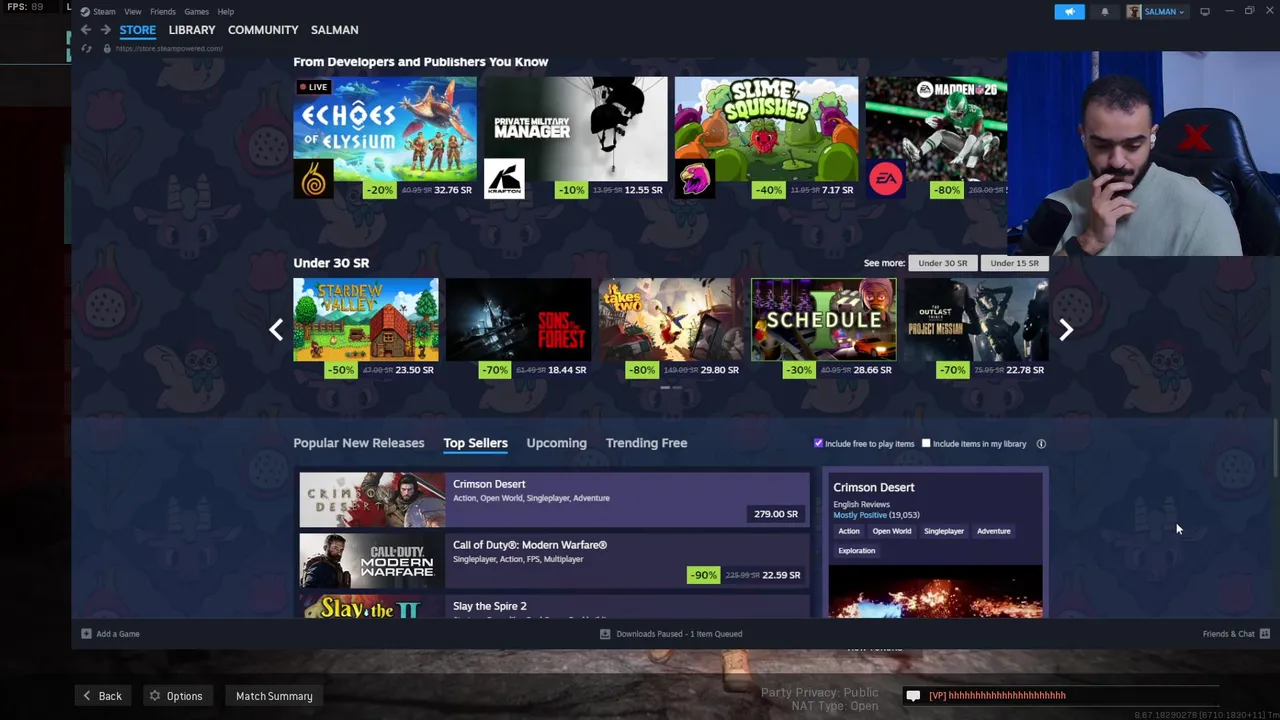The width and height of the screenshot is (1280, 720).
Task: Open the announcements megaphone button
Action: click(x=1069, y=11)
